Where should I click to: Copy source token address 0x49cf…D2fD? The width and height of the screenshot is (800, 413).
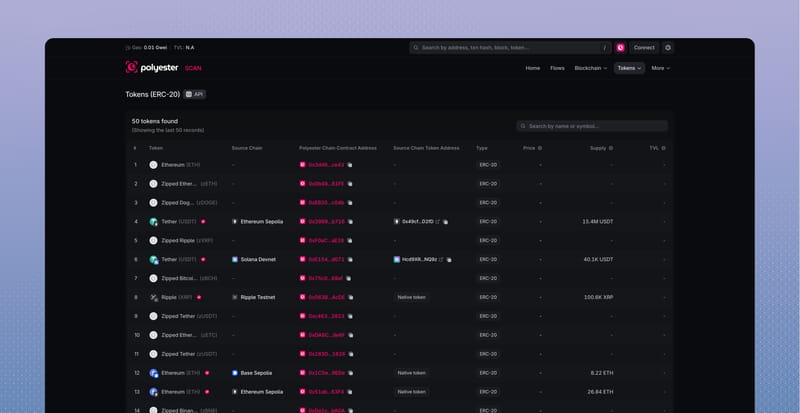[445, 222]
